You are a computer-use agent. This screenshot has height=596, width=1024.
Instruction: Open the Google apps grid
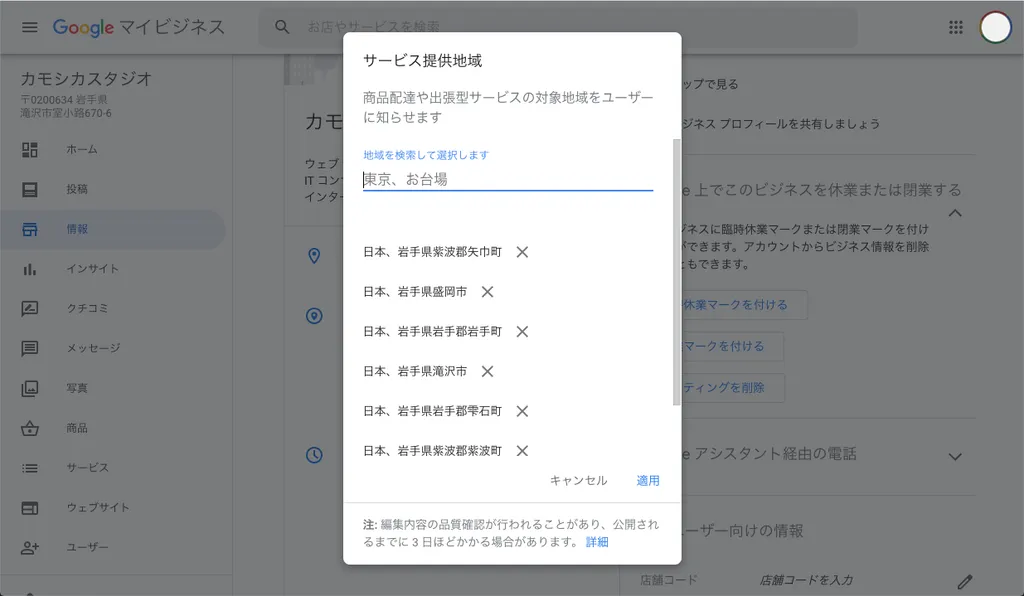tap(955, 27)
